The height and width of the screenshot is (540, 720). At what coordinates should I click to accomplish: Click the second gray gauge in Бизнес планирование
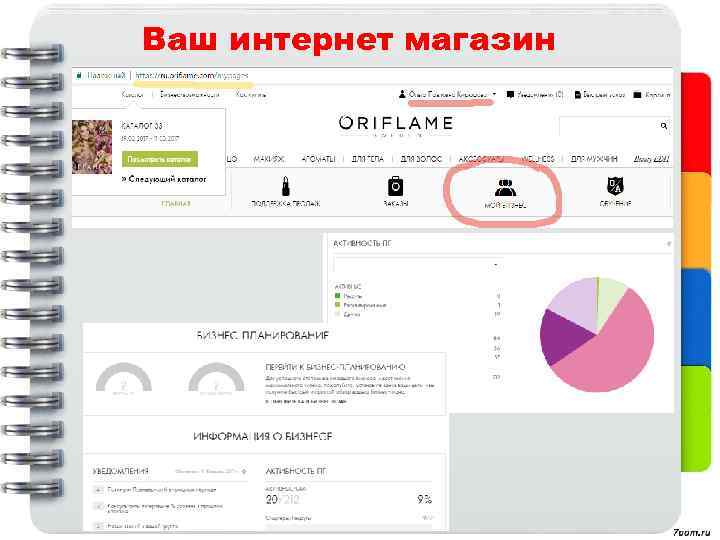pyautogui.click(x=216, y=378)
